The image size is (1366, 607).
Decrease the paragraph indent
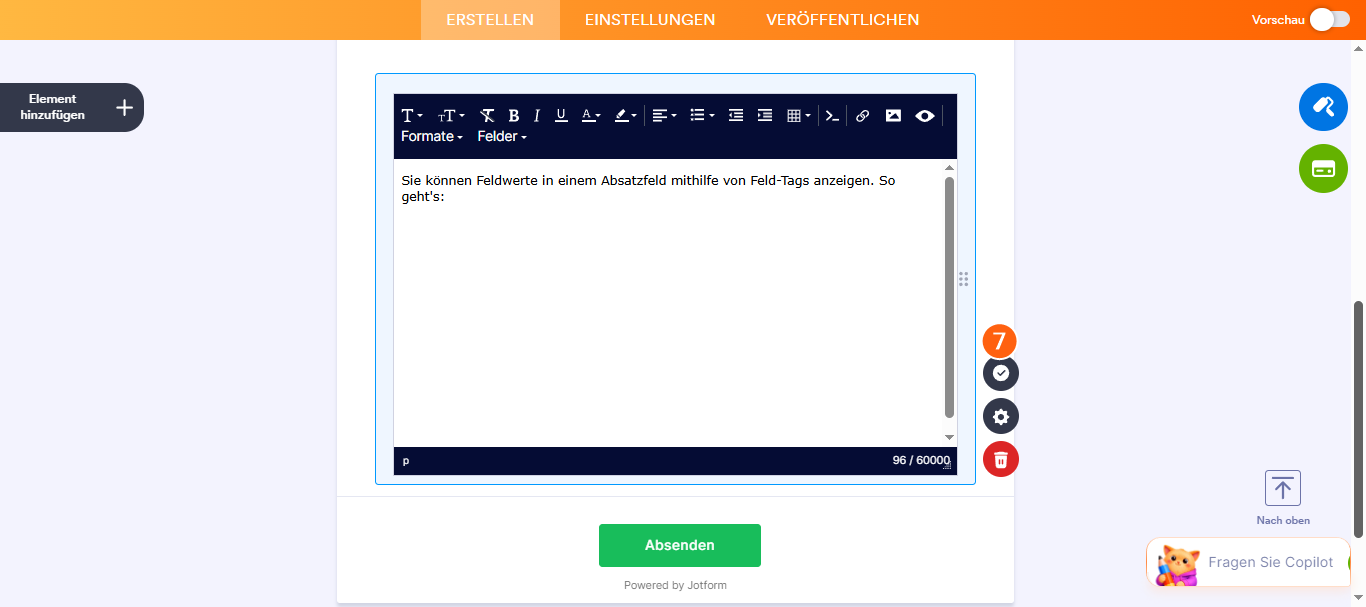coord(736,116)
